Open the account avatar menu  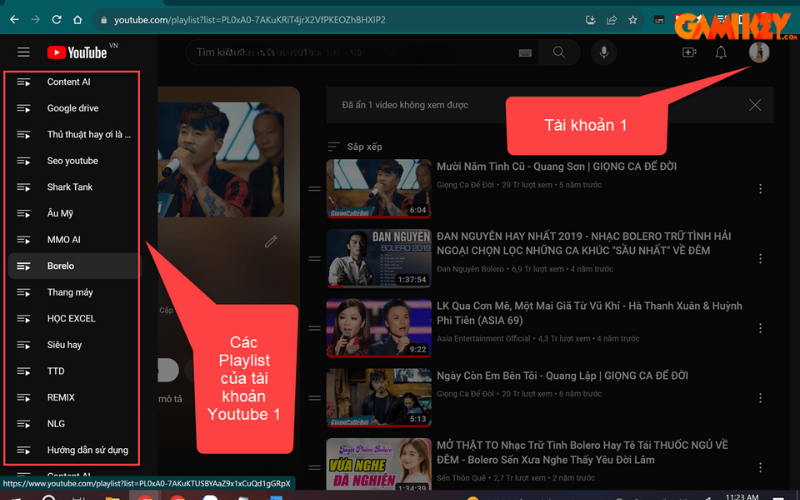pos(759,52)
